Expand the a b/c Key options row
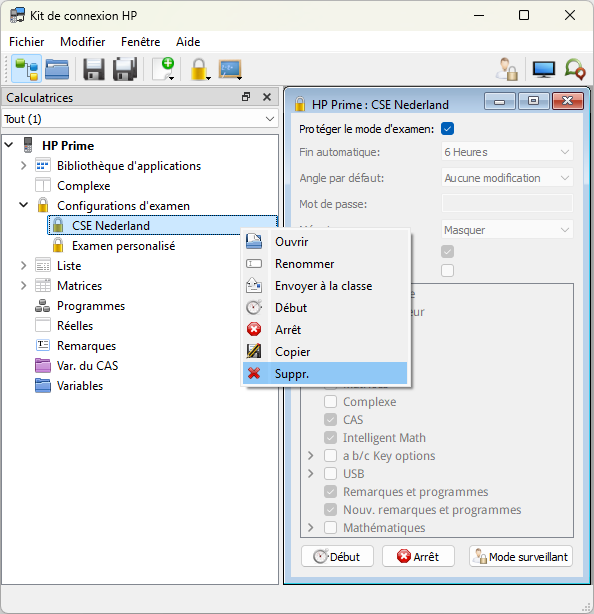The height and width of the screenshot is (614, 594). click(311, 455)
